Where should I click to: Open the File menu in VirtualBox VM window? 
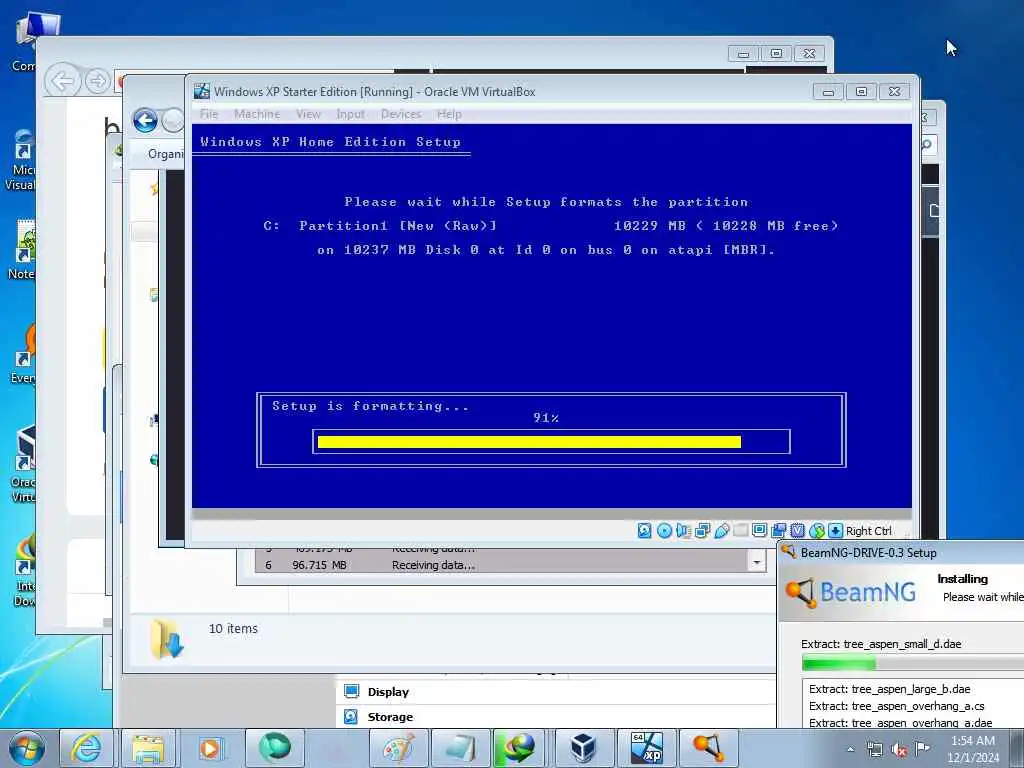[209, 114]
